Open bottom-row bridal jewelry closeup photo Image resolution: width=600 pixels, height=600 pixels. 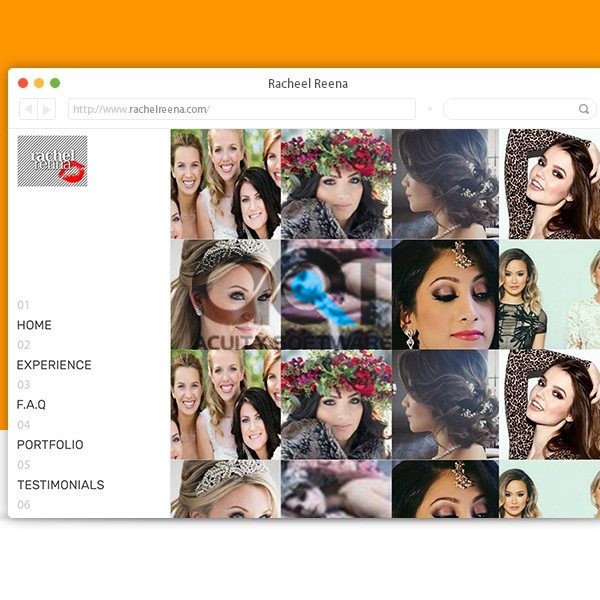[445, 489]
